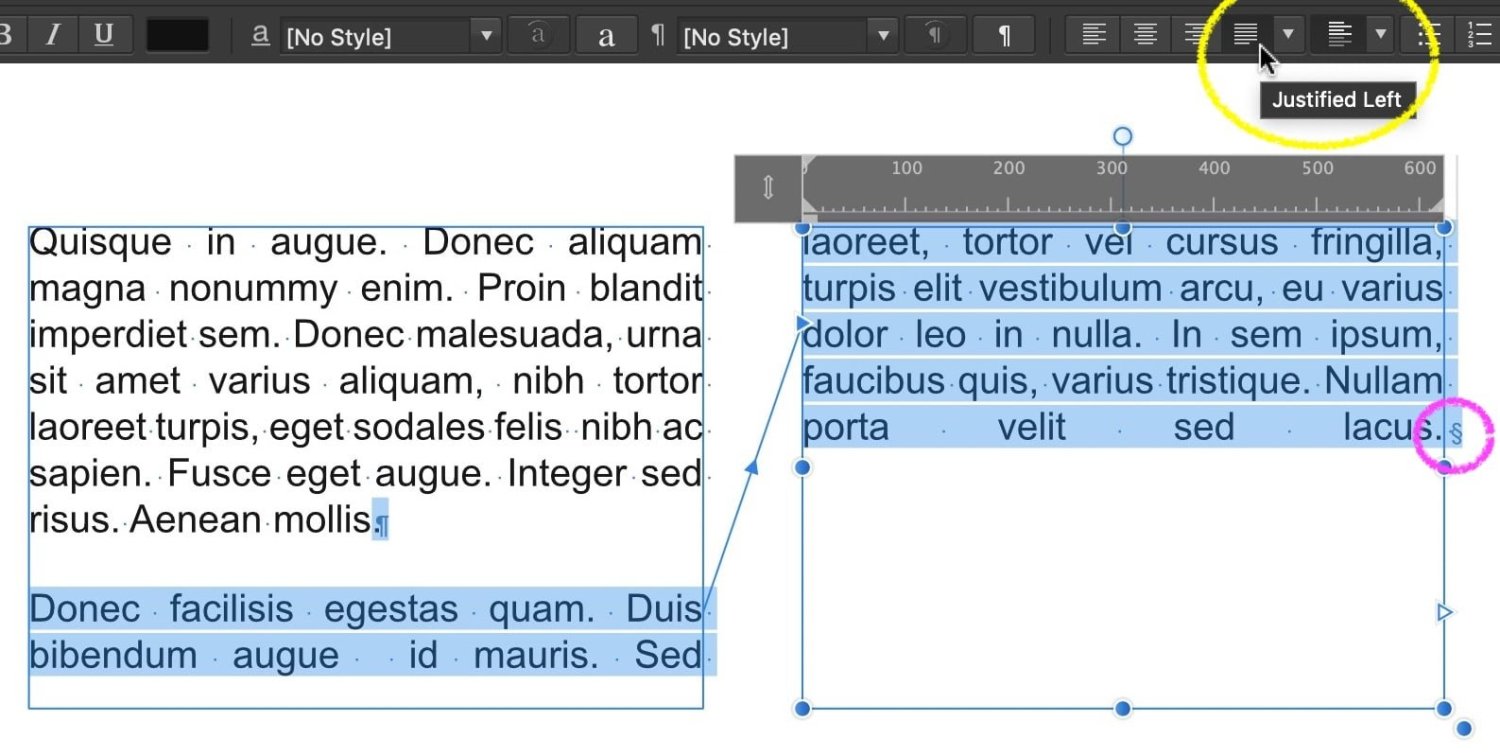Open the last-line justification dropdown arrow
The height and width of the screenshot is (756, 1500).
click(x=1382, y=33)
